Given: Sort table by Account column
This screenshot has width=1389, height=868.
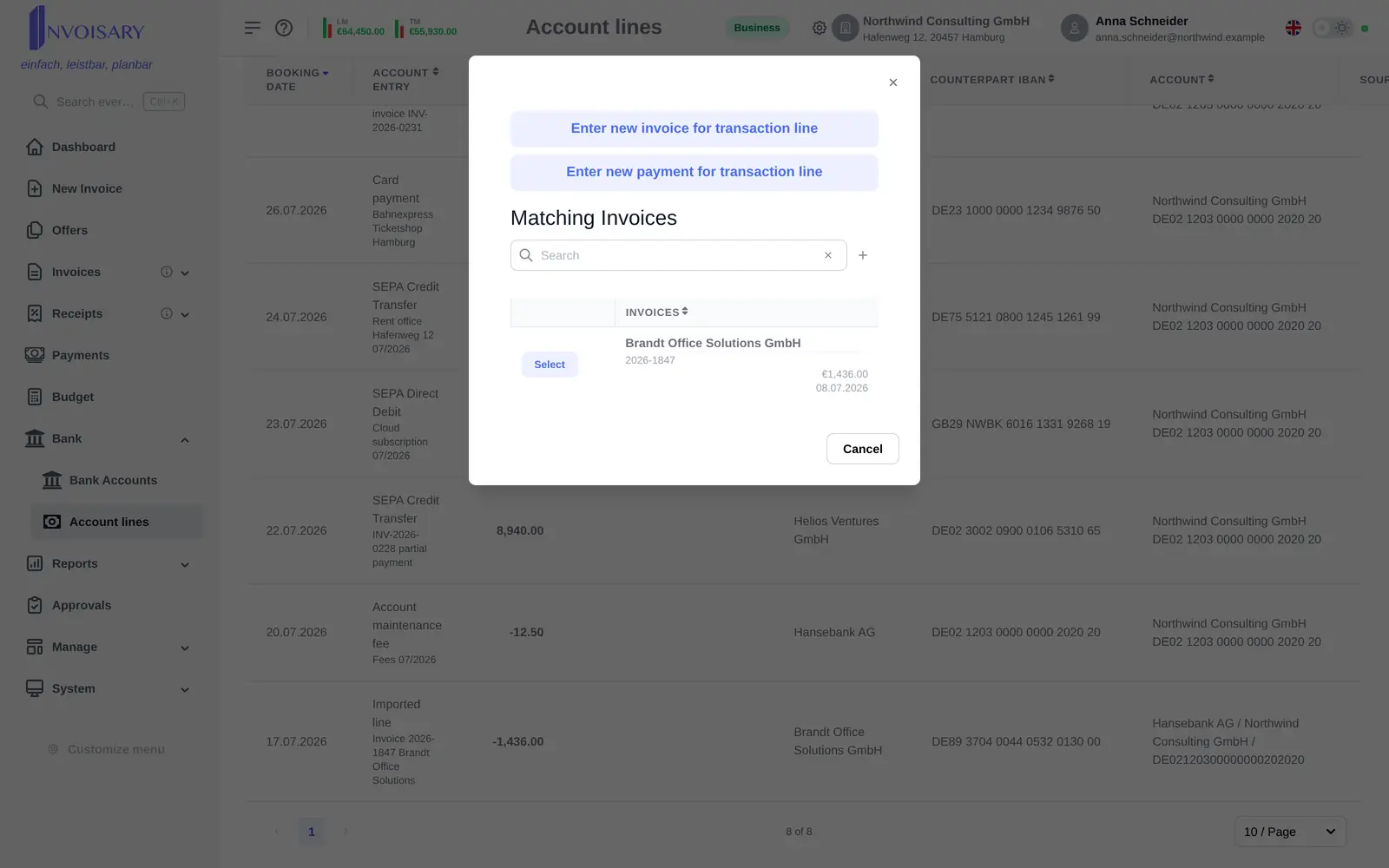Looking at the screenshot, I should (x=1182, y=80).
